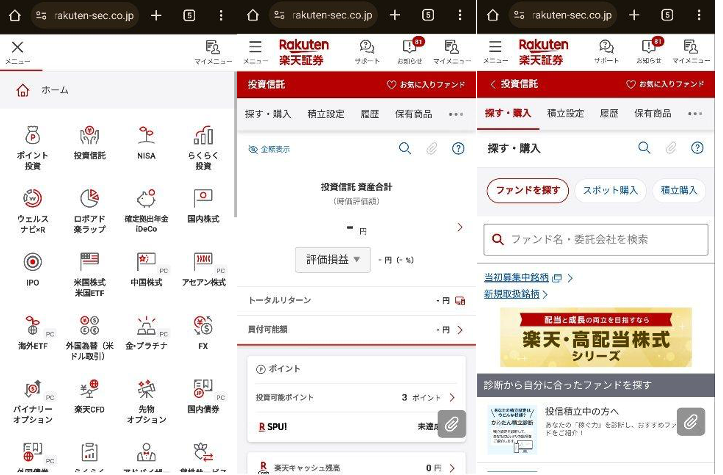Viewport: 723px width, 475px height.
Task: Open 金・プラチナ icon
Action: [146, 332]
